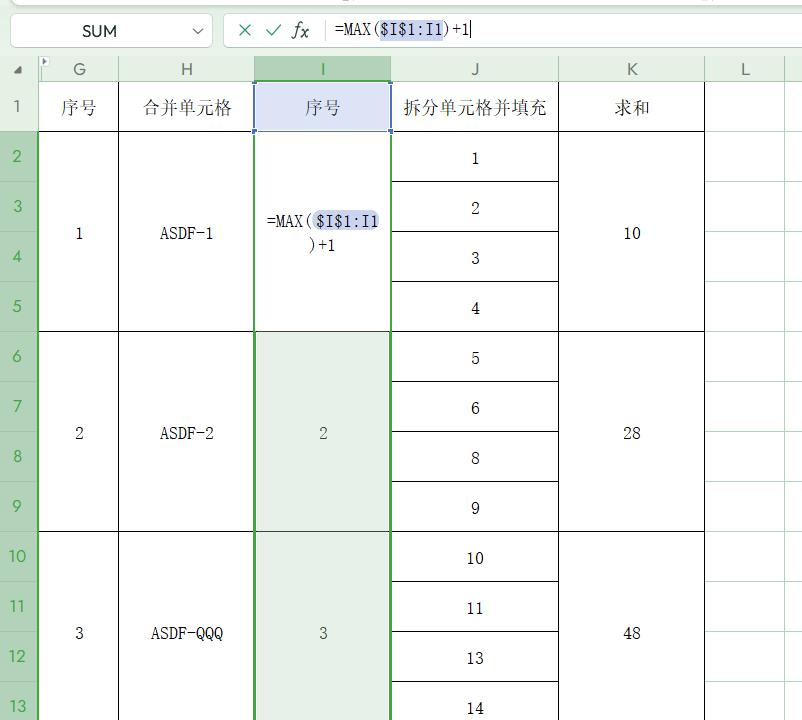802x720 pixels.
Task: Select merged cell in column I showing 3
Action: pos(323,626)
